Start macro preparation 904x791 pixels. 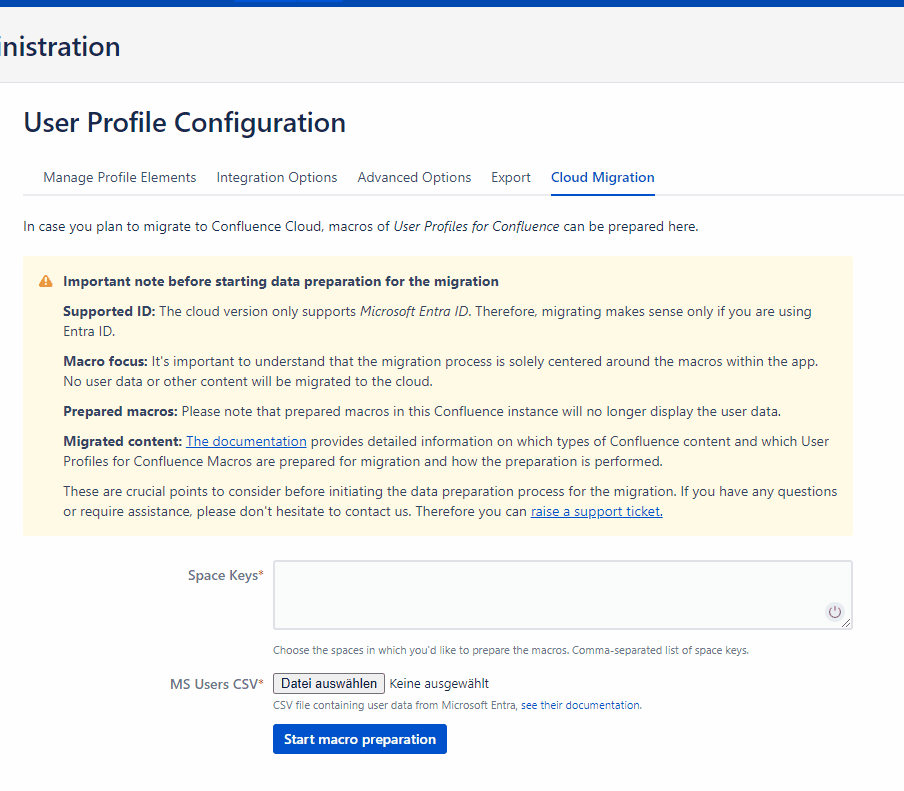tap(360, 739)
